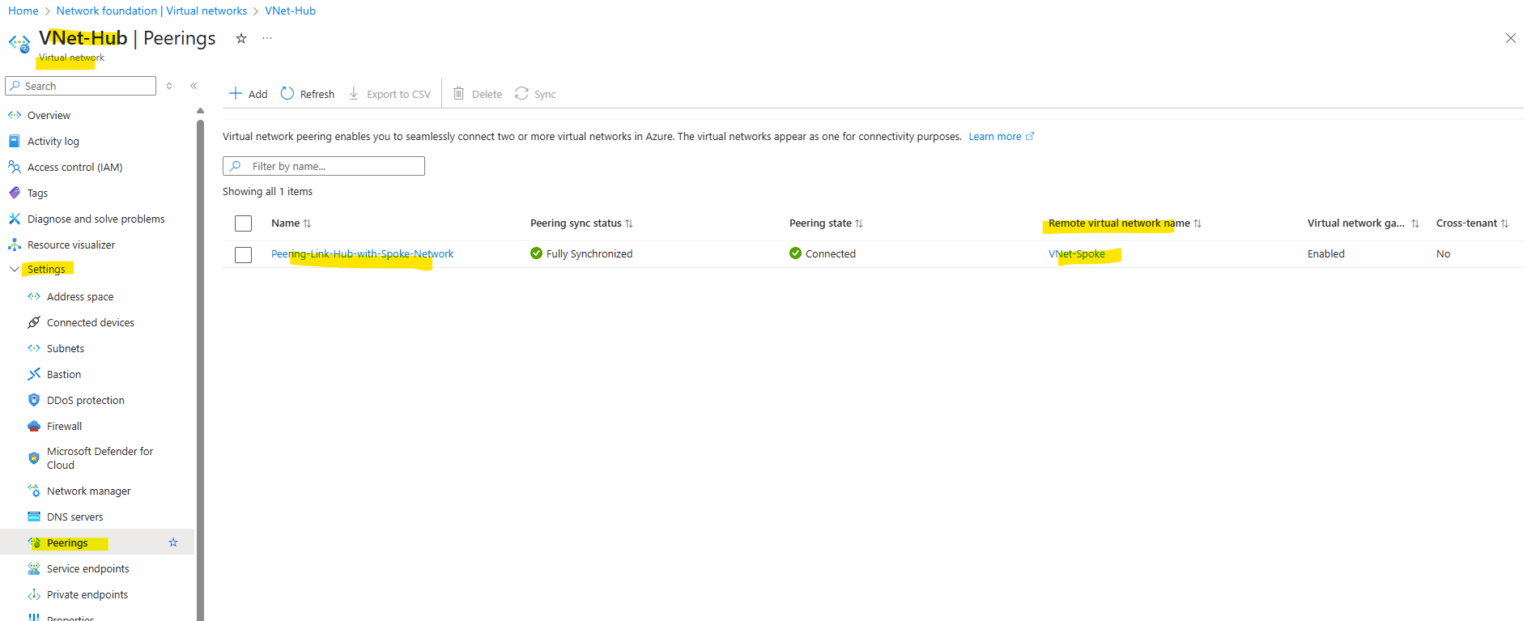Select the checkbox for Peering-Link-Hub-with-Spoke-Network row
Screen dimensions: 1536x621
243,253
